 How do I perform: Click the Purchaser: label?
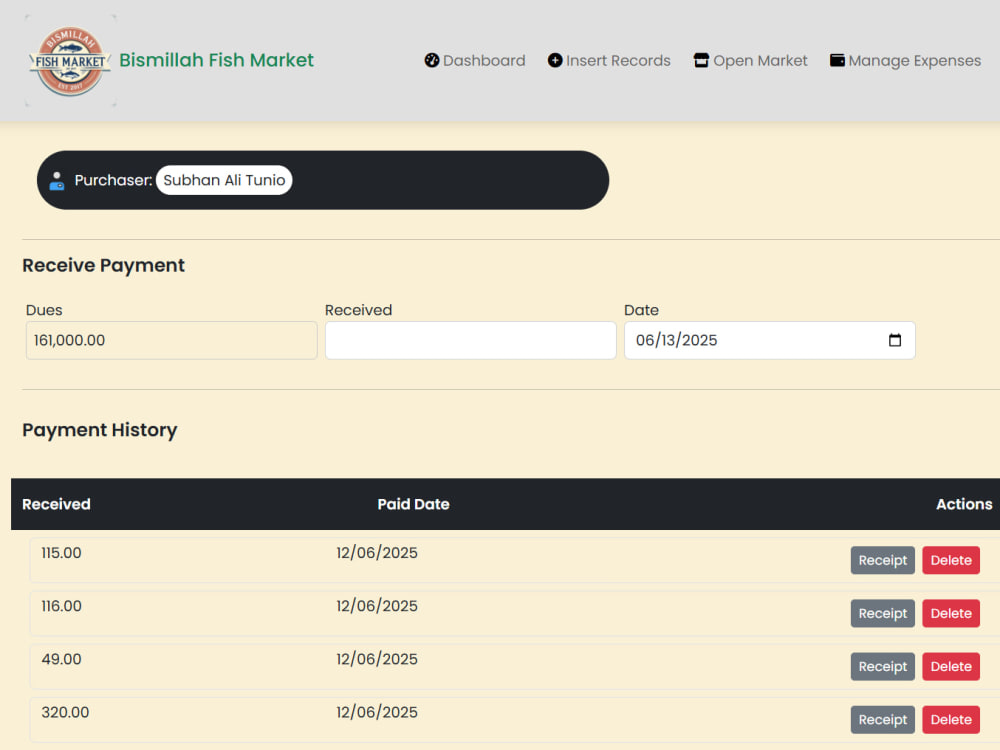(114, 180)
